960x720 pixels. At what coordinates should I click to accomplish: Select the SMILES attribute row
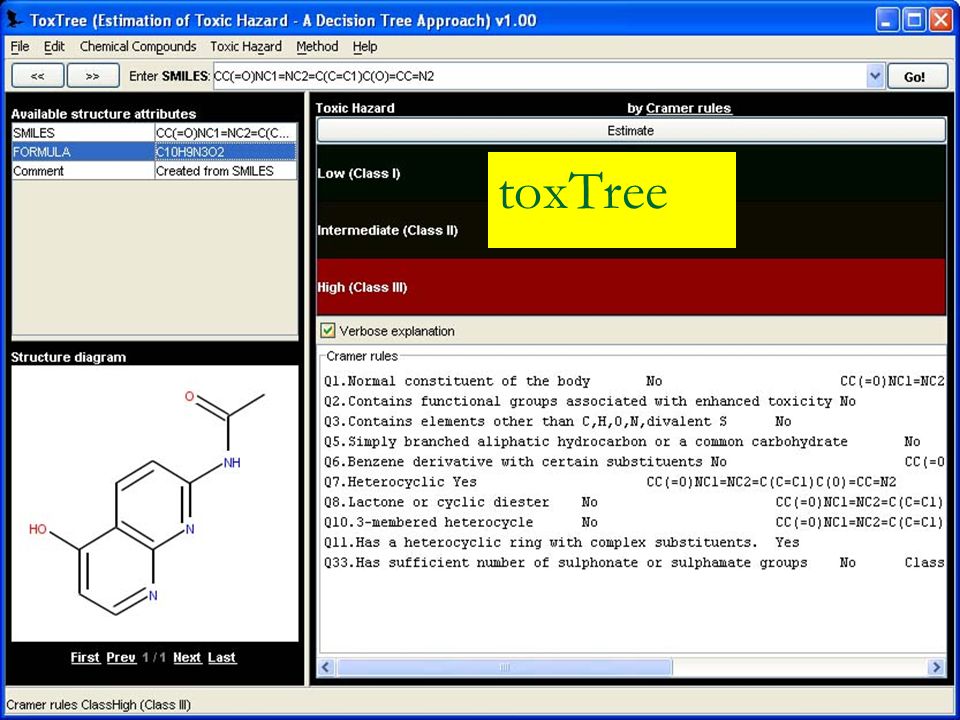[x=154, y=133]
